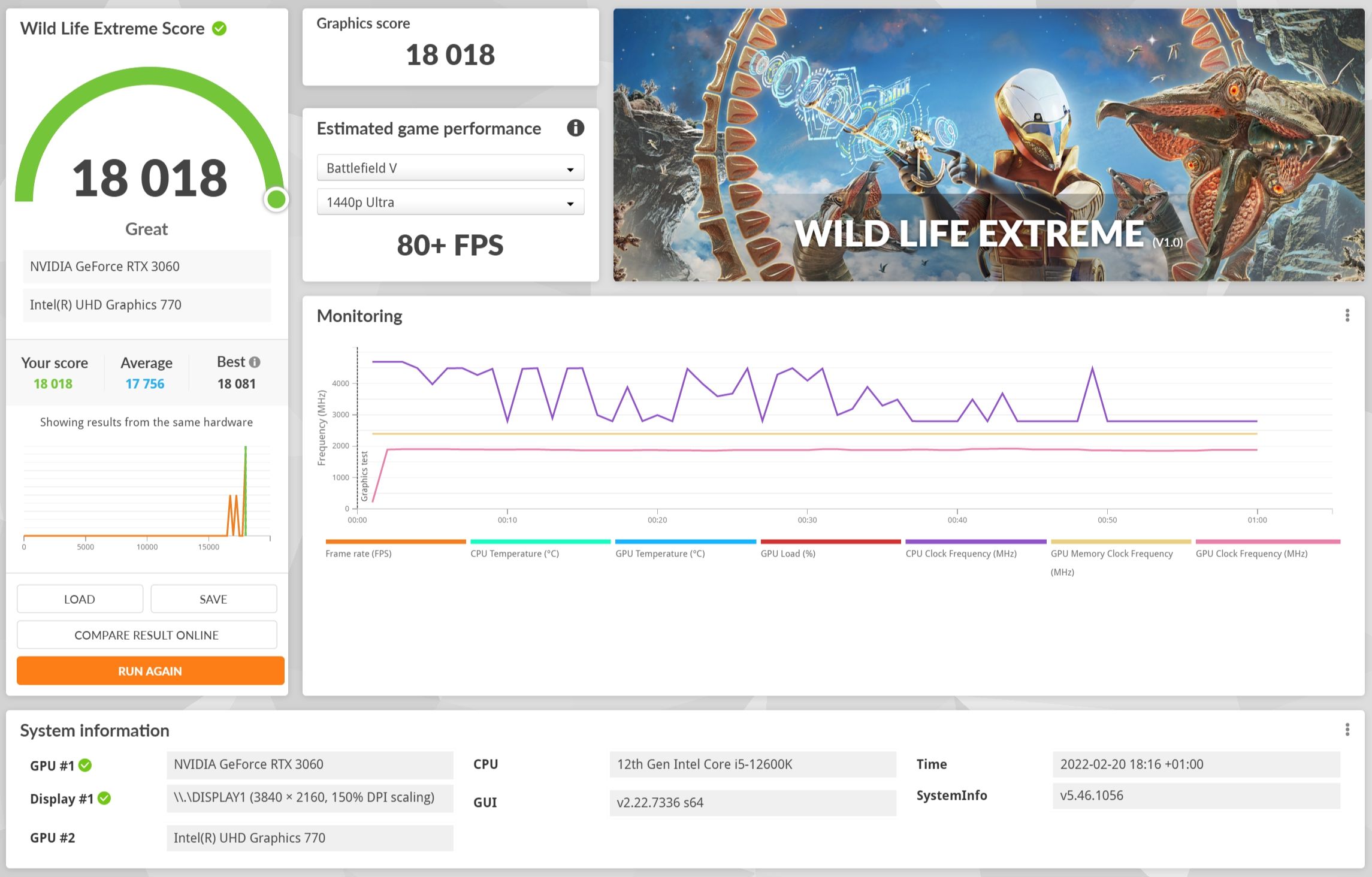Click the Intel(R) UHD Graphics 770 row under the score gauge

pos(147,305)
